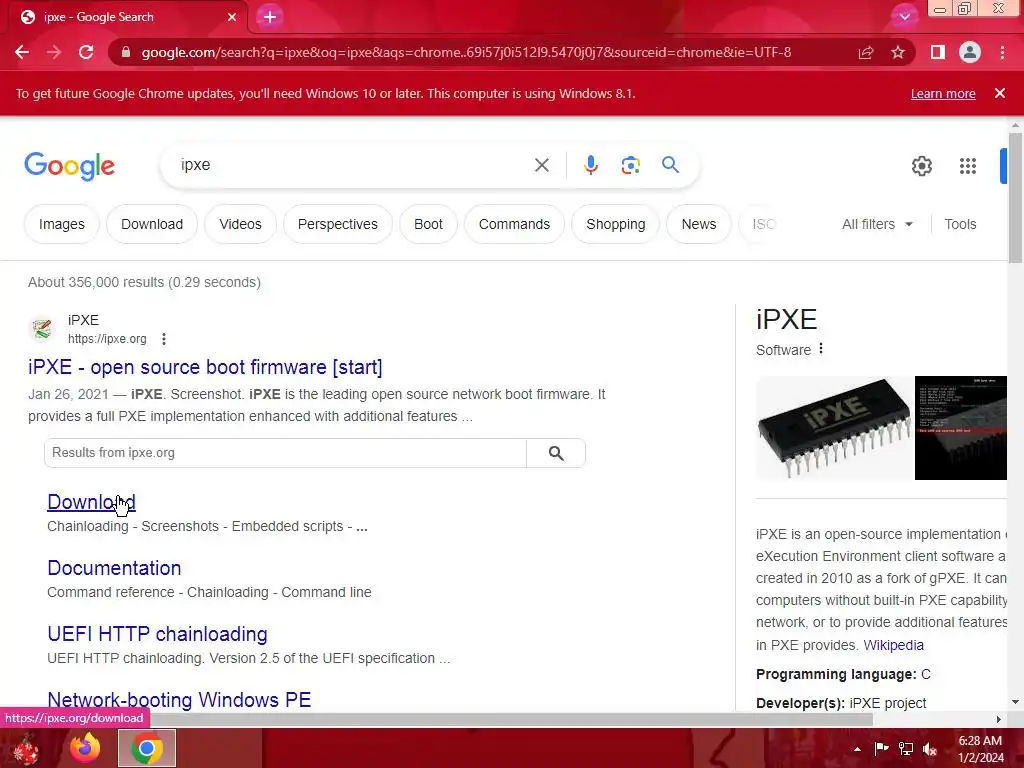Go to Google homepage via logo
Image resolution: width=1024 pixels, height=768 pixels.
tap(69, 166)
